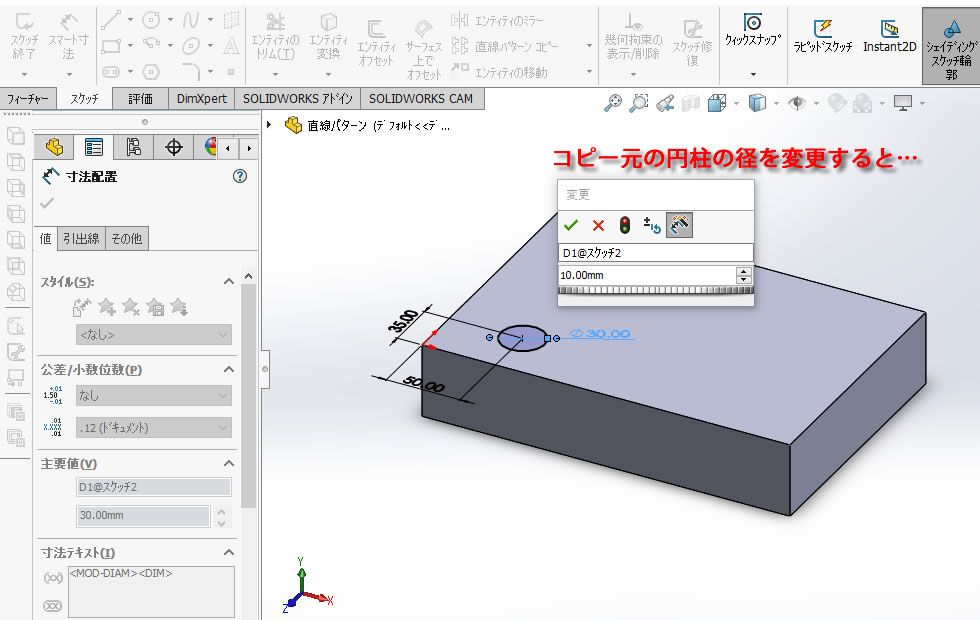980x620 pixels.
Task: Open the Hide/Show Items eye icon
Action: point(797,102)
